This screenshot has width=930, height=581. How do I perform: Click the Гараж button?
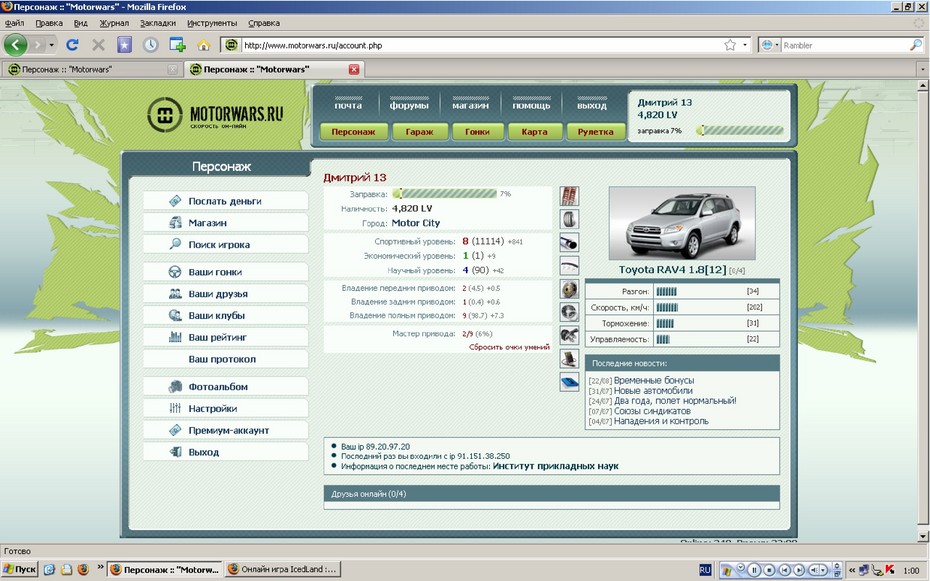click(x=419, y=132)
